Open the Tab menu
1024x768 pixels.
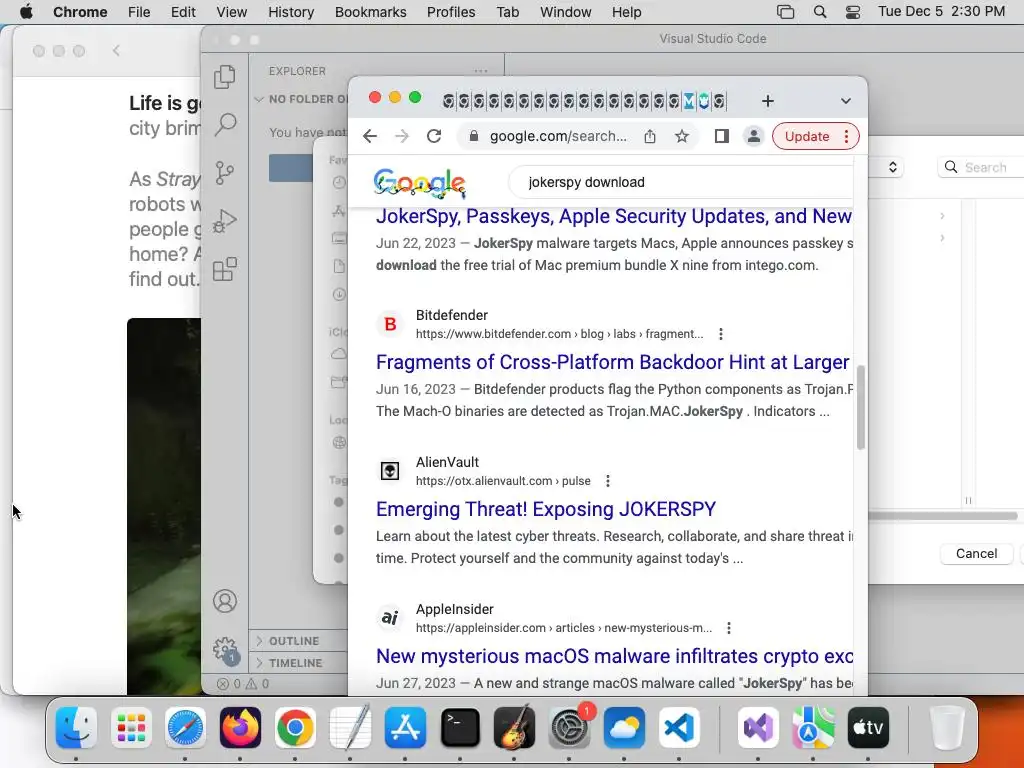point(507,12)
